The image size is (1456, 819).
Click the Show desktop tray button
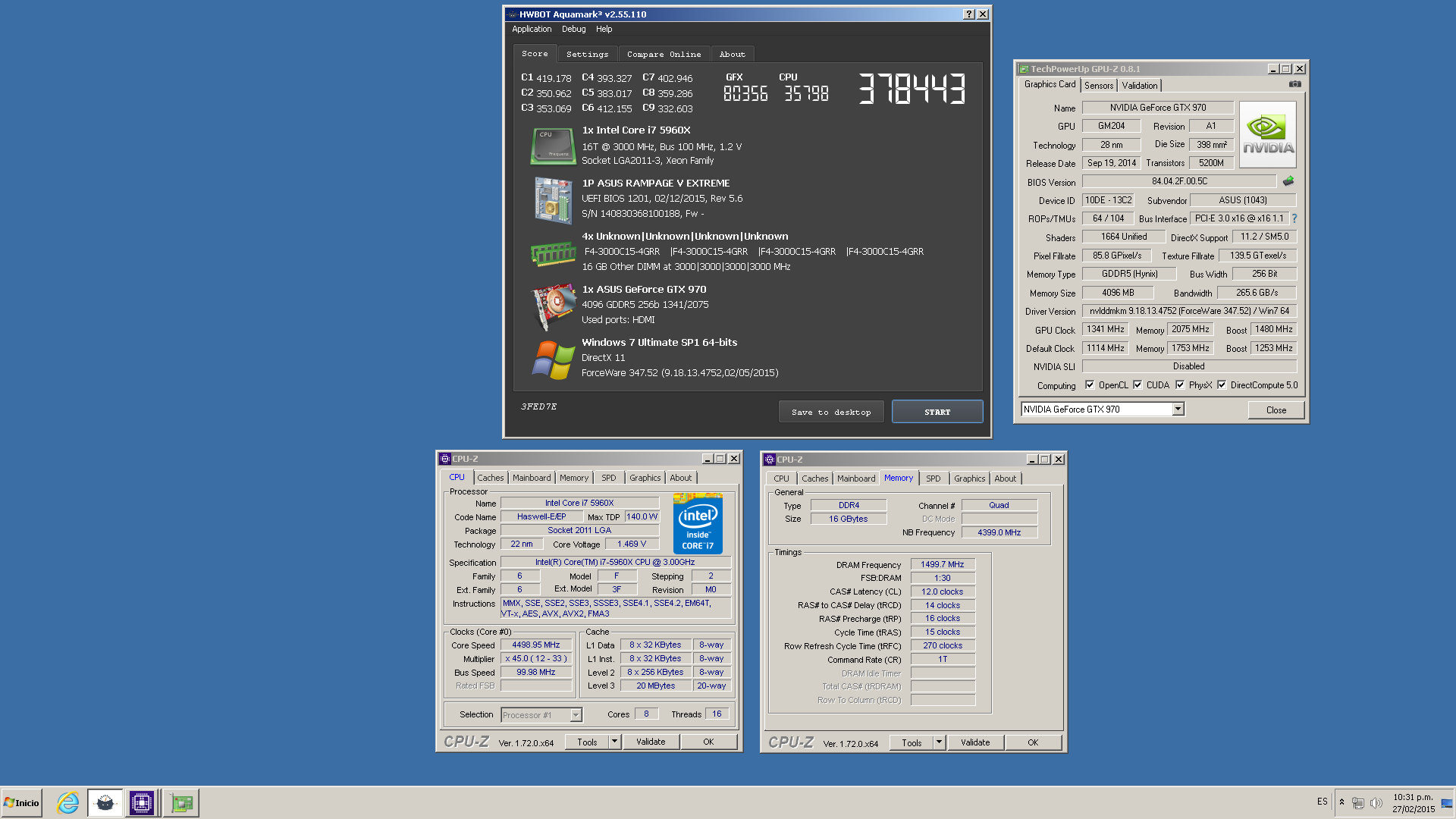click(1447, 803)
